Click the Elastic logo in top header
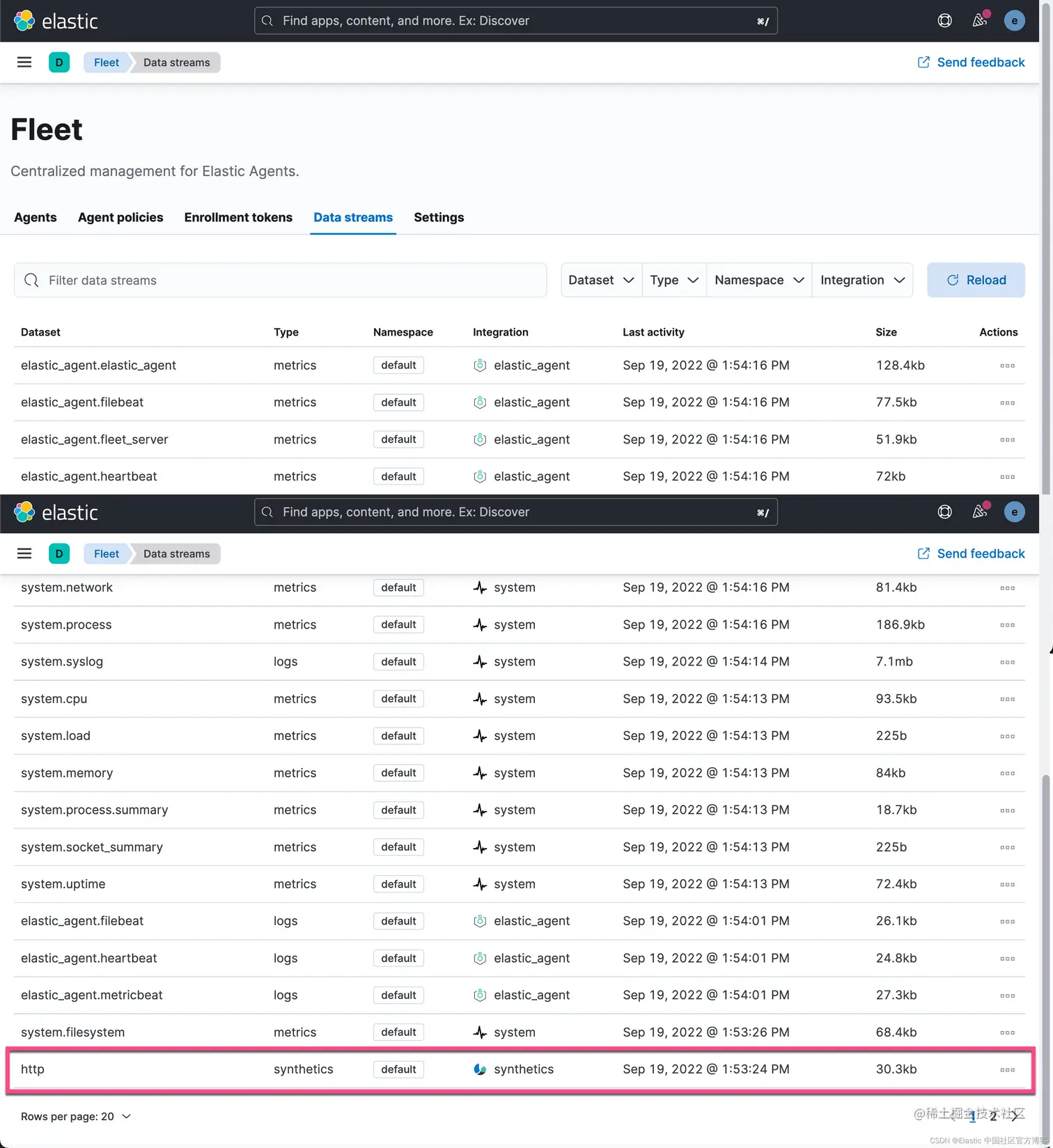Image resolution: width=1053 pixels, height=1148 pixels. pyautogui.click(x=56, y=21)
